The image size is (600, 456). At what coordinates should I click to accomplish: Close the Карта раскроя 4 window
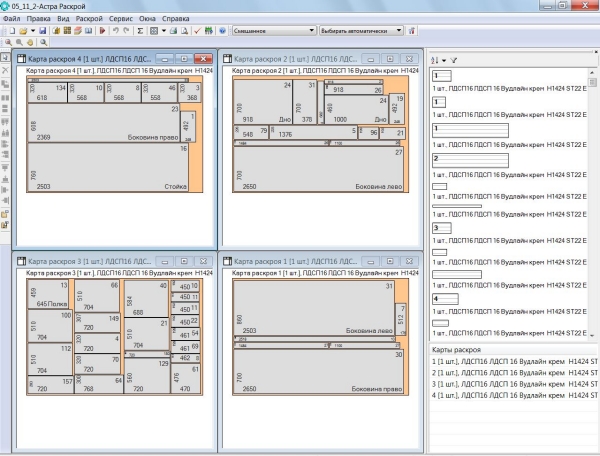[203, 59]
